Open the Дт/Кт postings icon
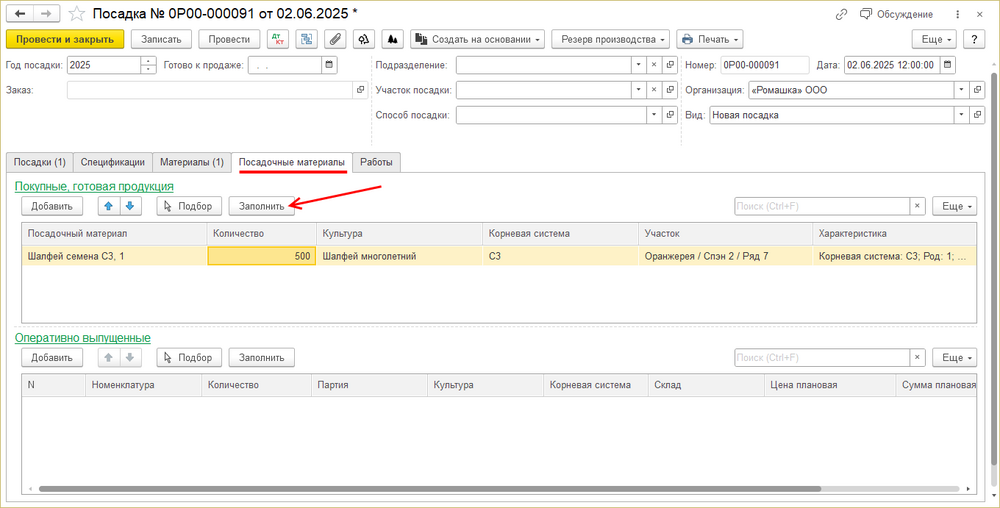The width and height of the screenshot is (1000, 508). click(278, 39)
